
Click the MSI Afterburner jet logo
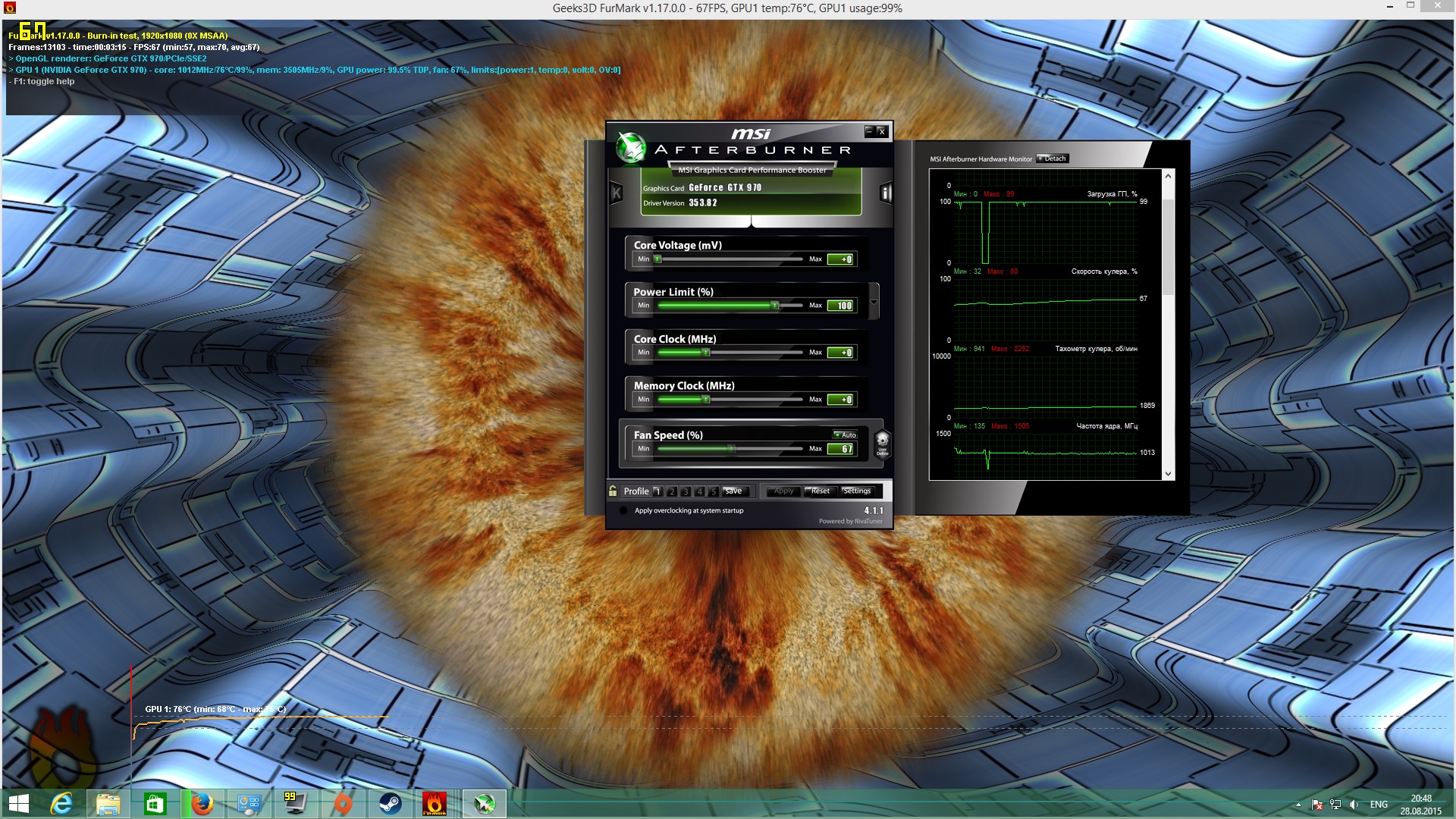click(630, 147)
